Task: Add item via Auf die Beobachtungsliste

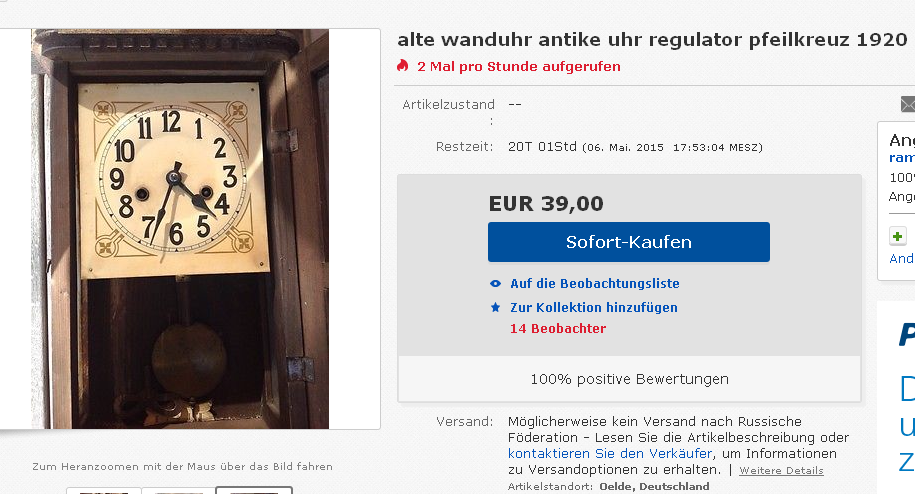Action: click(595, 283)
